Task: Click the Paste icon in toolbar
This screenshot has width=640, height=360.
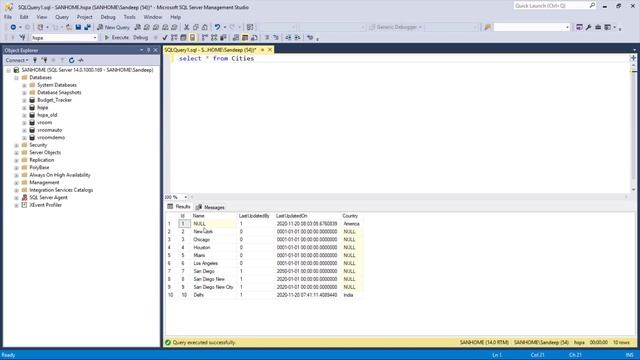Action: pos(205,27)
